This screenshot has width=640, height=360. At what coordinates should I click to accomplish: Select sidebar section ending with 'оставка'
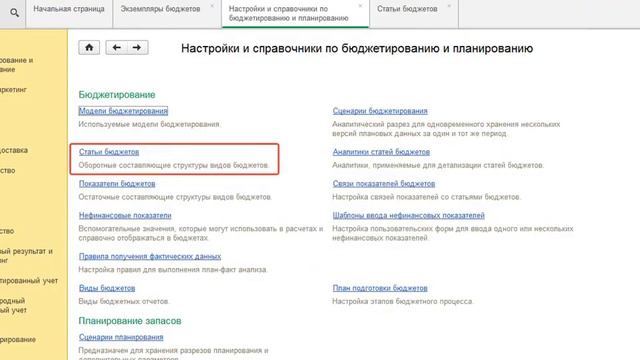14,150
